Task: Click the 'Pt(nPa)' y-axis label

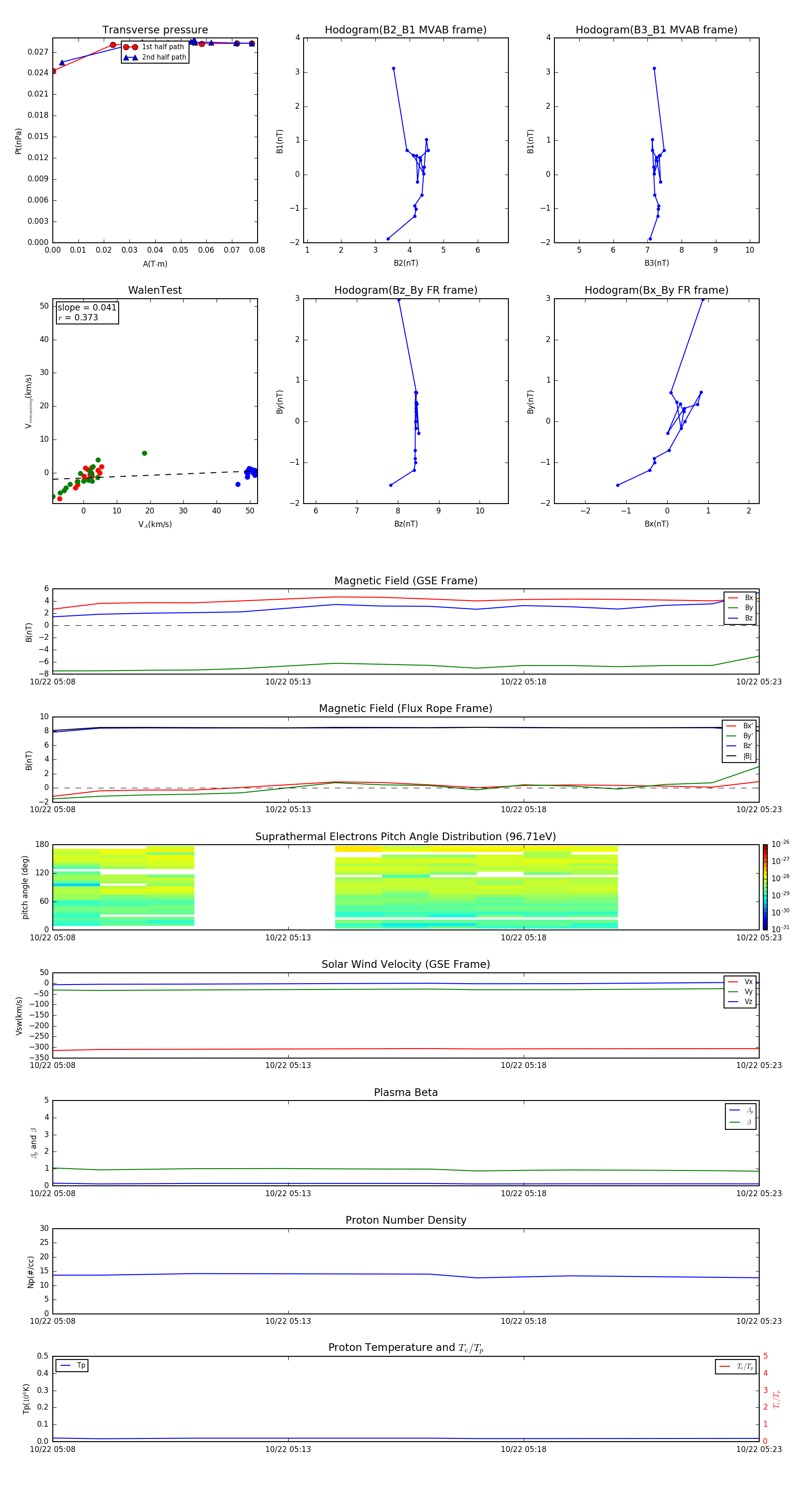Action: pos(18,141)
